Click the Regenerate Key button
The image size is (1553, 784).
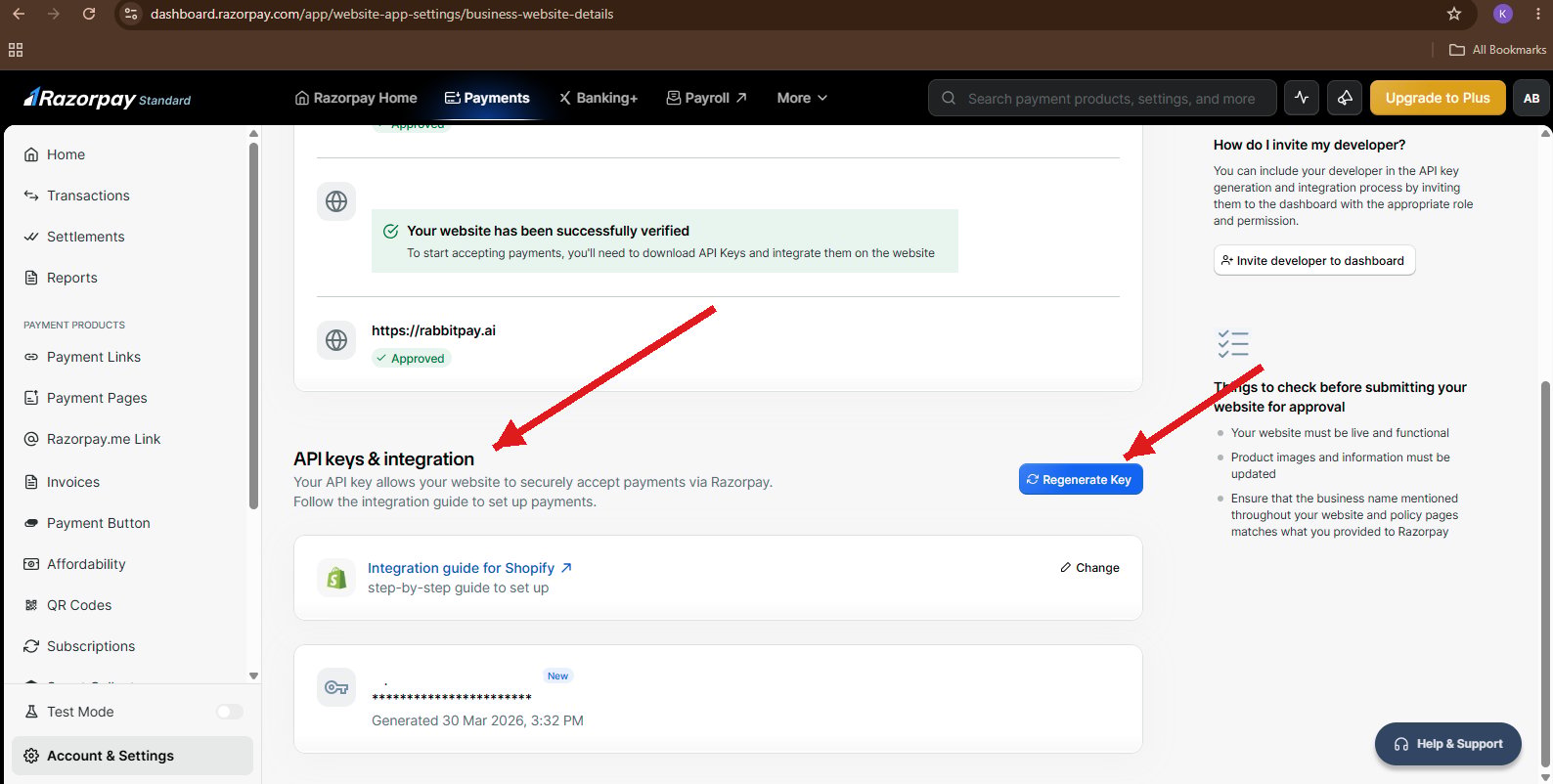(x=1081, y=479)
